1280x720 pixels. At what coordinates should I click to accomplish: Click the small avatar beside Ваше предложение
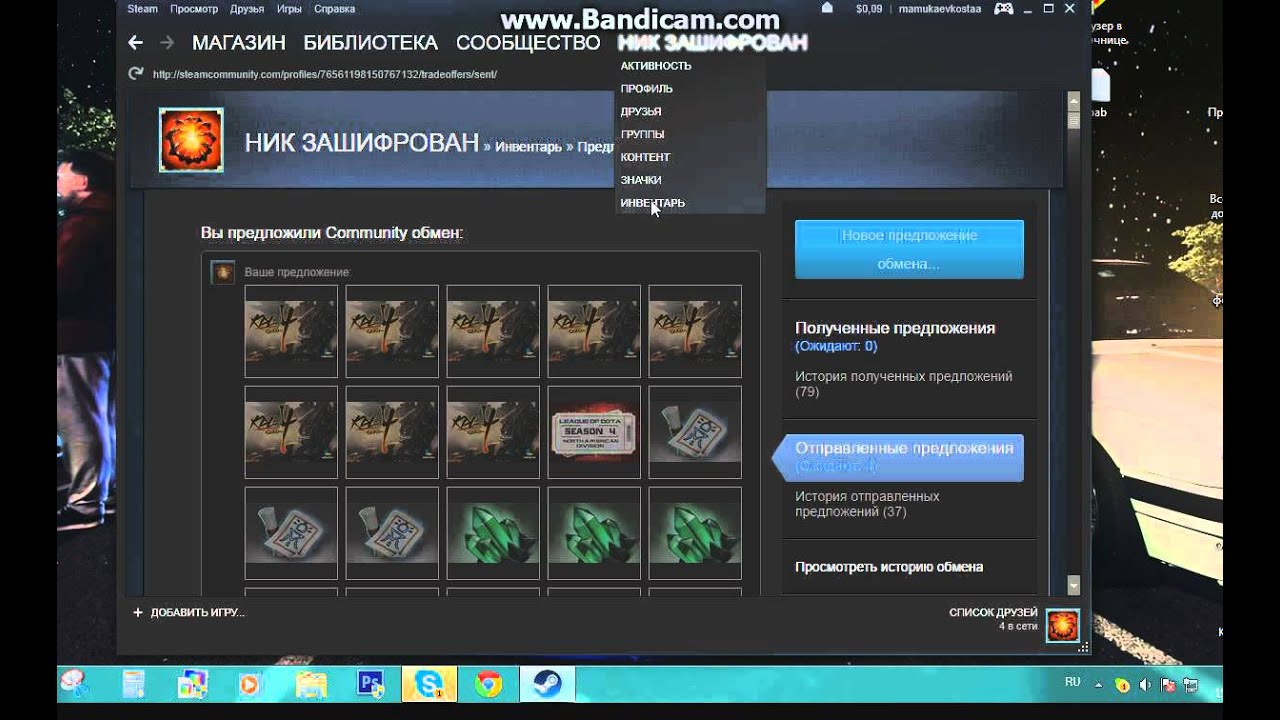(x=223, y=271)
